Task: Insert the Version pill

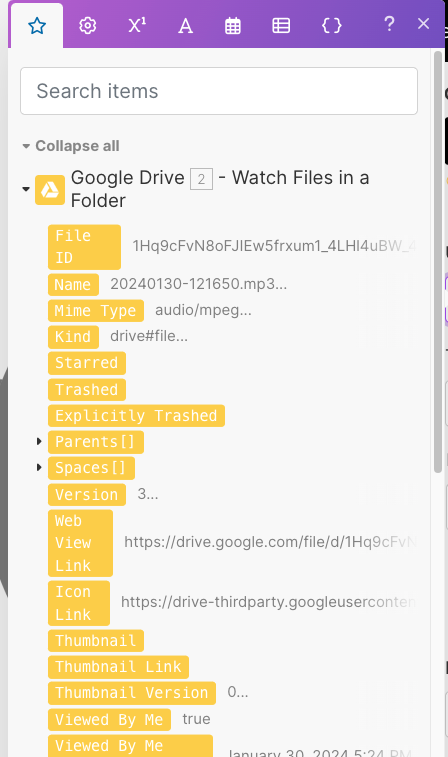Action: [x=87, y=494]
